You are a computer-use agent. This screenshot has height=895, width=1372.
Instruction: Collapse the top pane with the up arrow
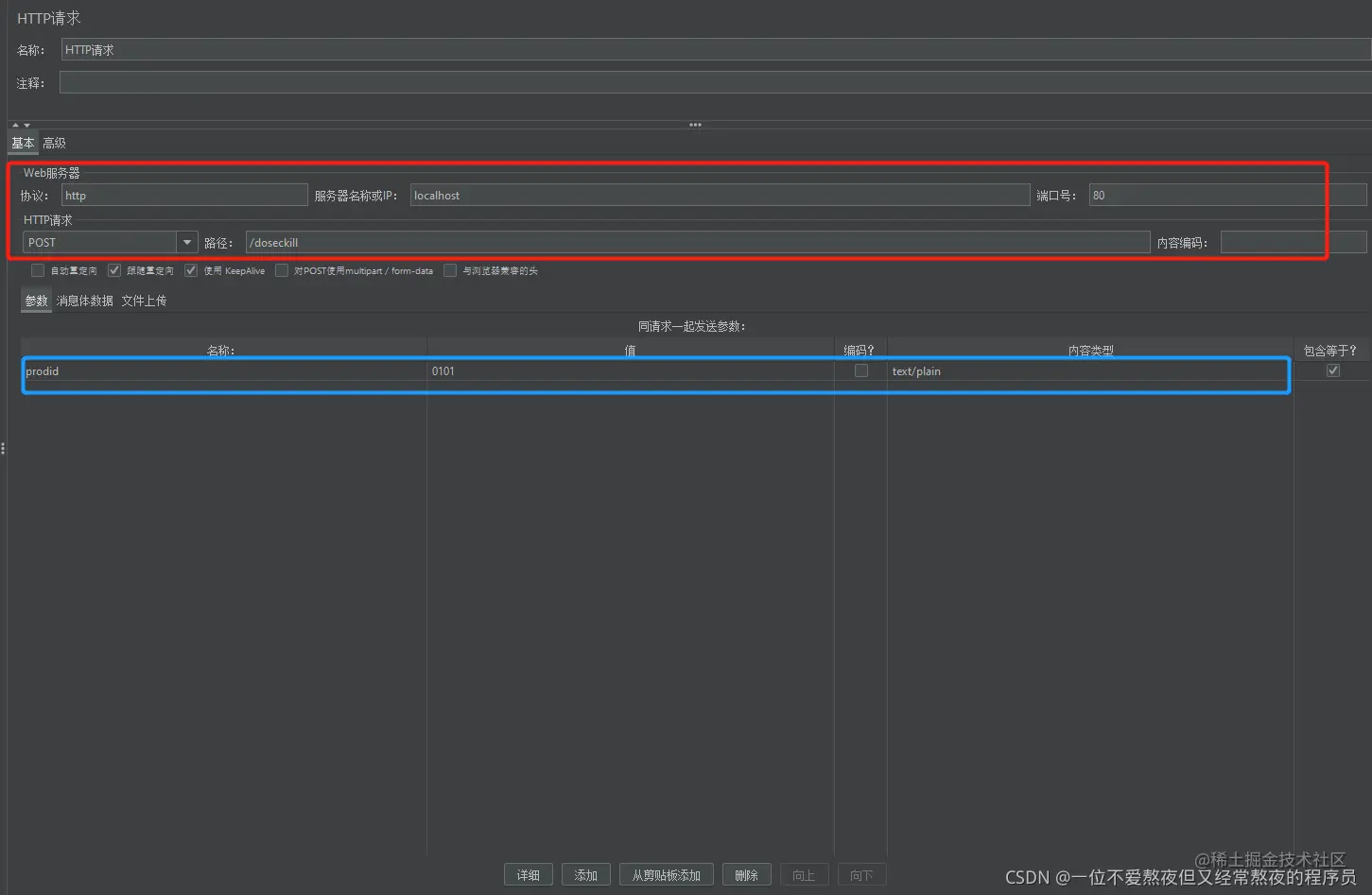tap(15, 125)
